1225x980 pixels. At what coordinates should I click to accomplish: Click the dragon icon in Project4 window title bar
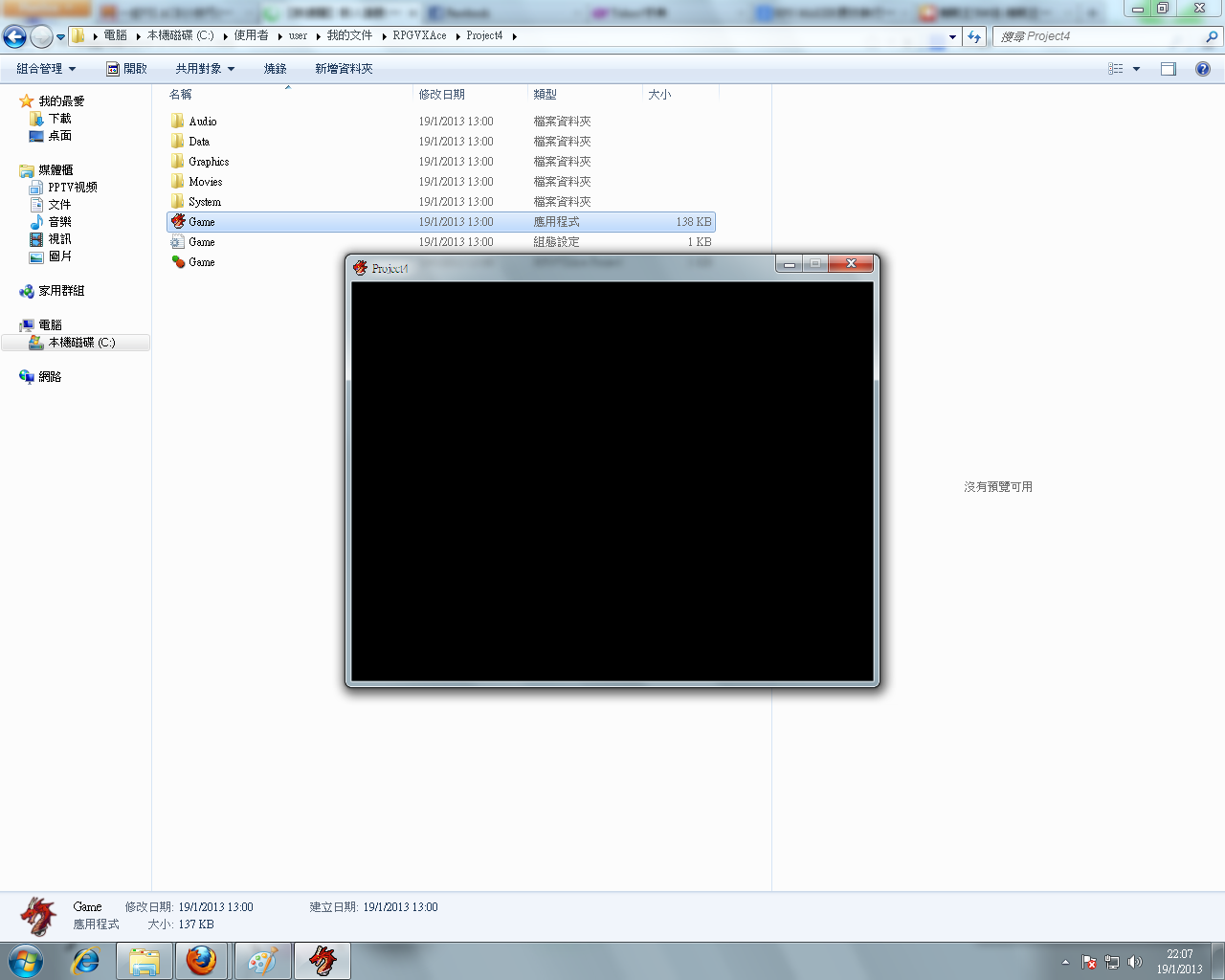[360, 268]
